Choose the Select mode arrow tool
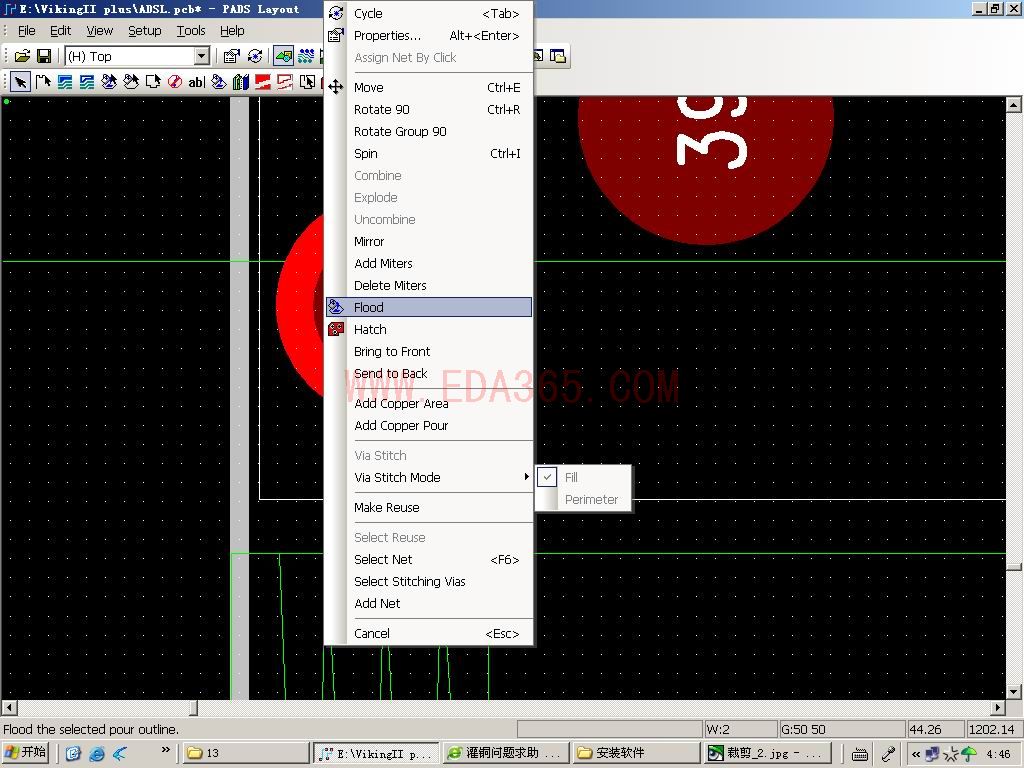The image size is (1024, 768). (20, 82)
